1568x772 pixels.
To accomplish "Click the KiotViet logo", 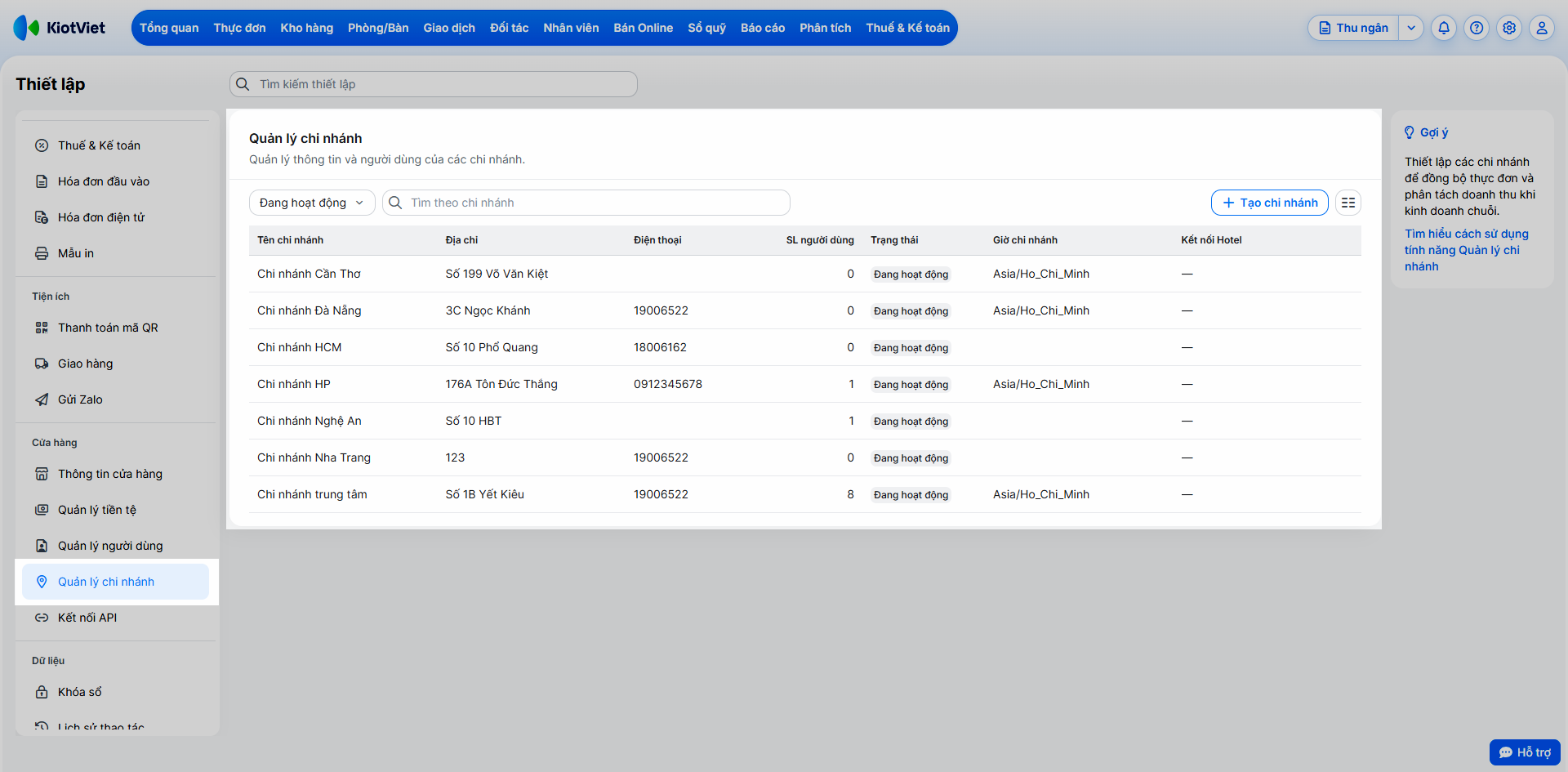I will click(60, 28).
